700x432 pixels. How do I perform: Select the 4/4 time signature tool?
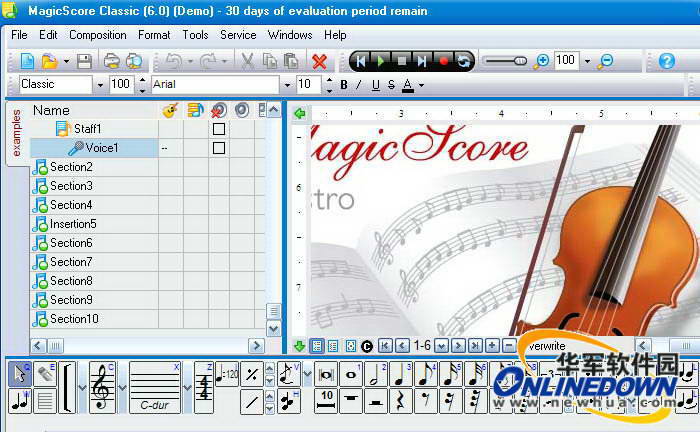pyautogui.click(x=204, y=387)
